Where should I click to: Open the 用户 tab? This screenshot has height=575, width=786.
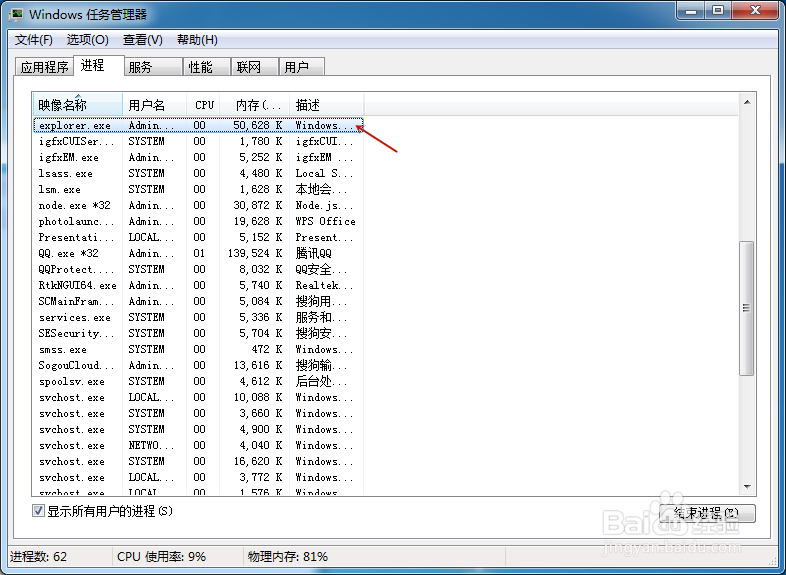click(301, 67)
